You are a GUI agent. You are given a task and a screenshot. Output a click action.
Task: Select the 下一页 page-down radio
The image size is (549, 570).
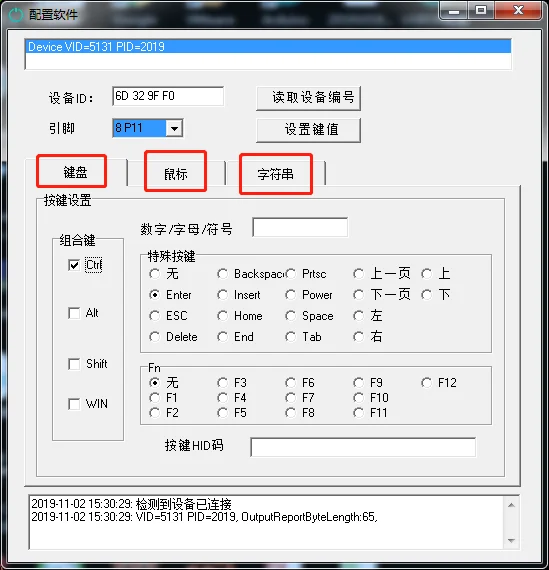358,295
